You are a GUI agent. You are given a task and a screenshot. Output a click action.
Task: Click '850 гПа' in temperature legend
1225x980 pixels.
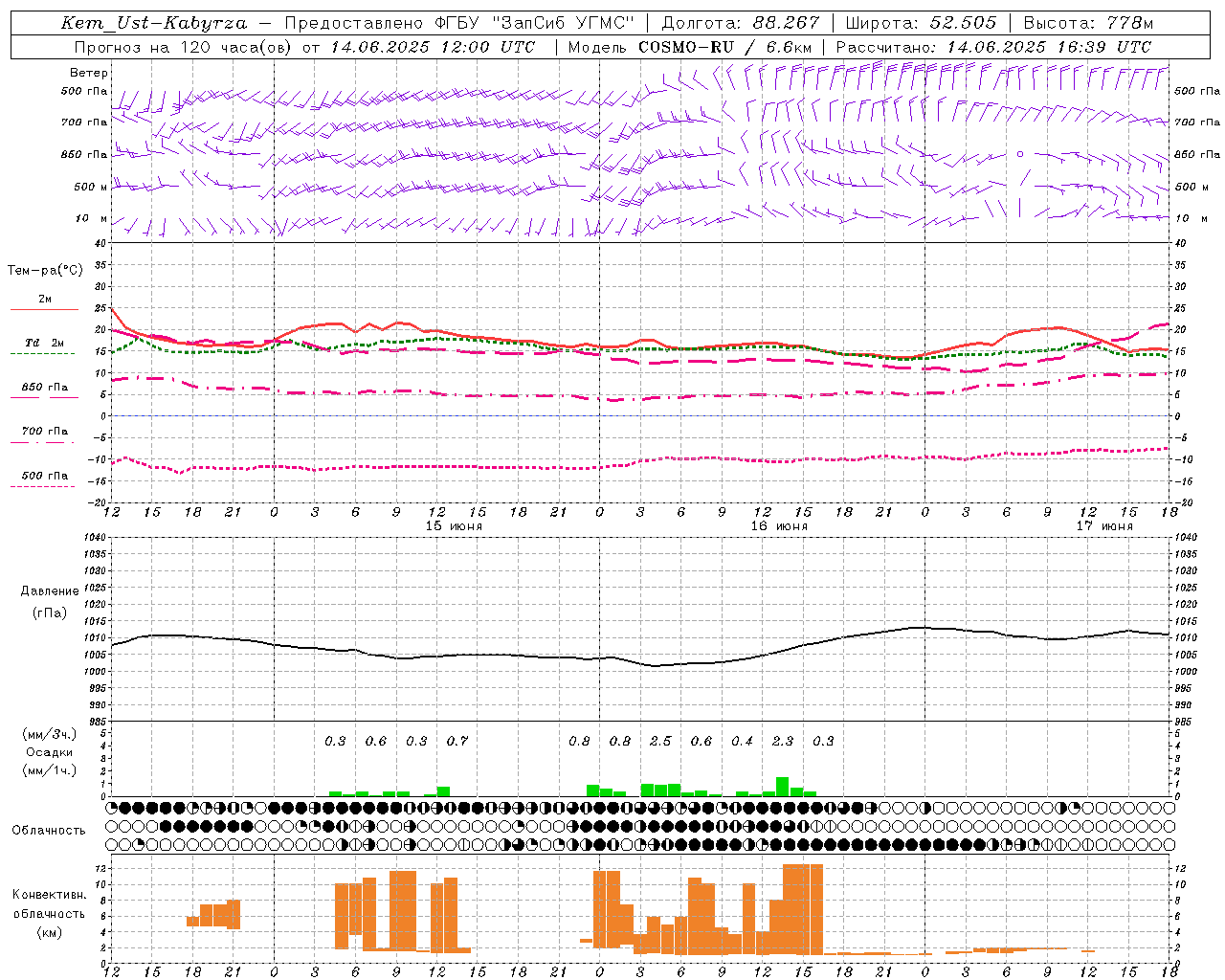(x=45, y=388)
